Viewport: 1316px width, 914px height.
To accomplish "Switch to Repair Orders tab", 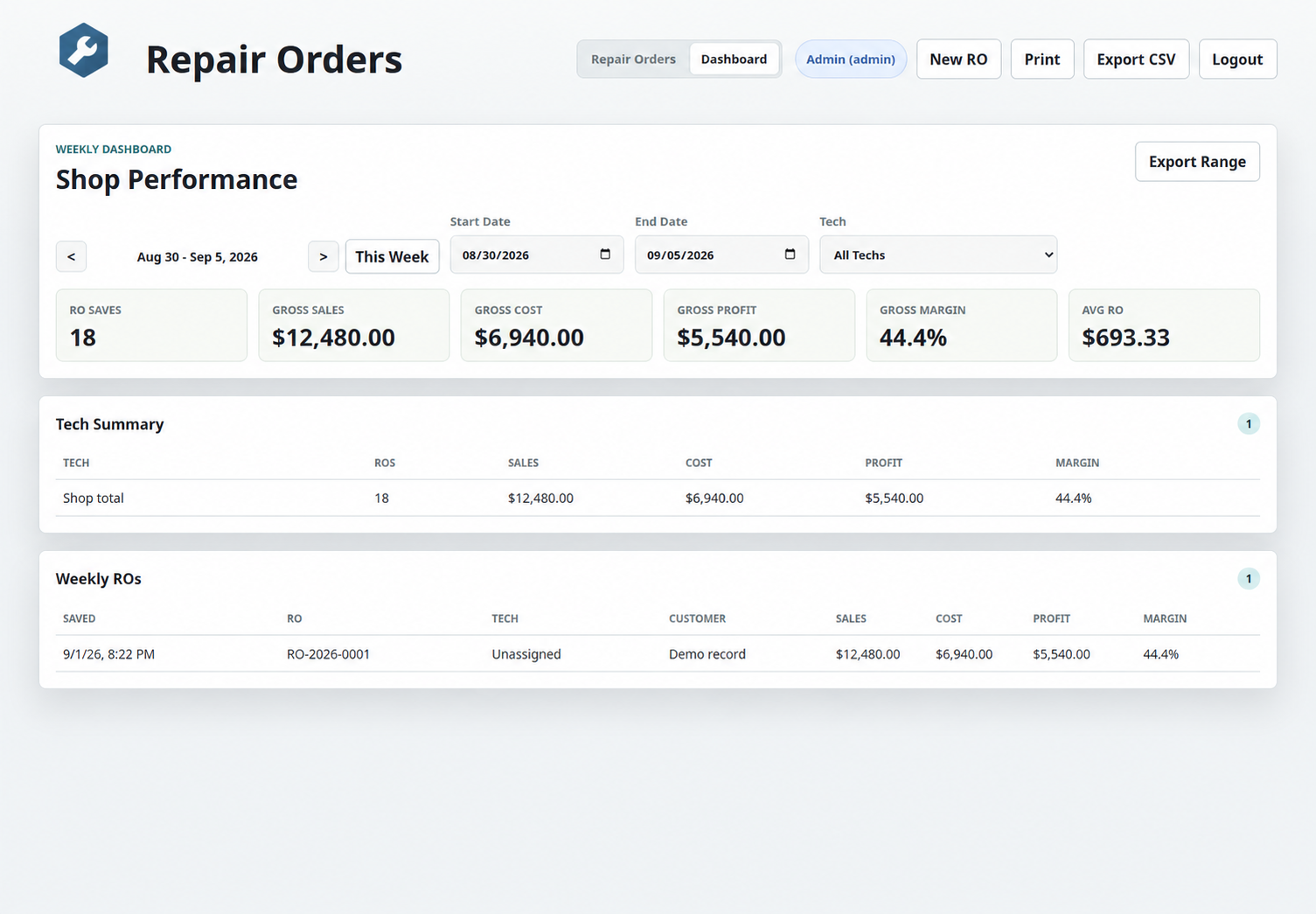I will pos(633,59).
